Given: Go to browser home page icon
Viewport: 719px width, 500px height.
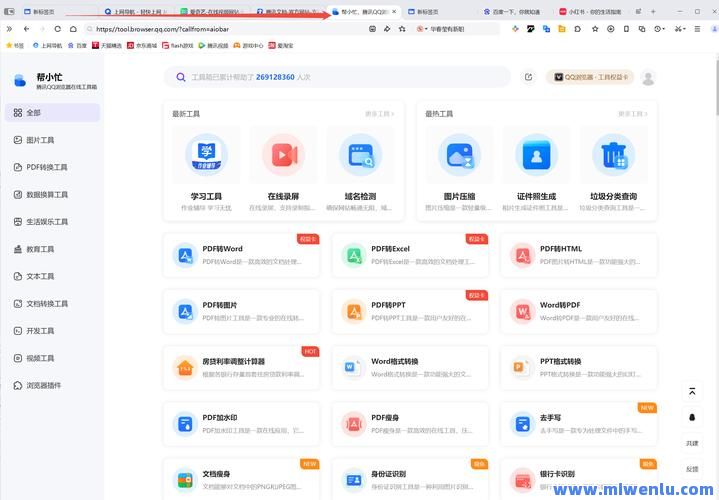Looking at the screenshot, I should coord(73,29).
